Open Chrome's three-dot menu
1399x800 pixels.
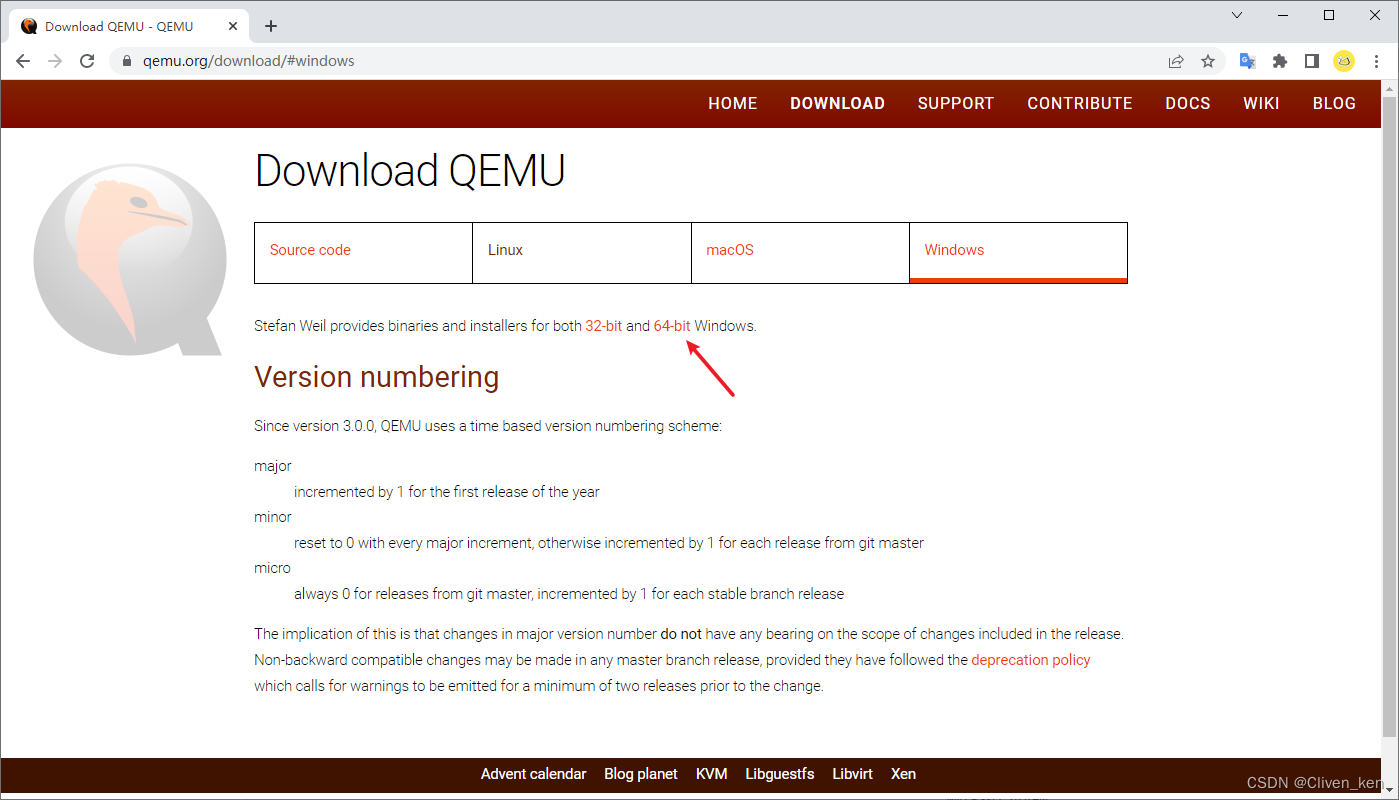(1376, 61)
